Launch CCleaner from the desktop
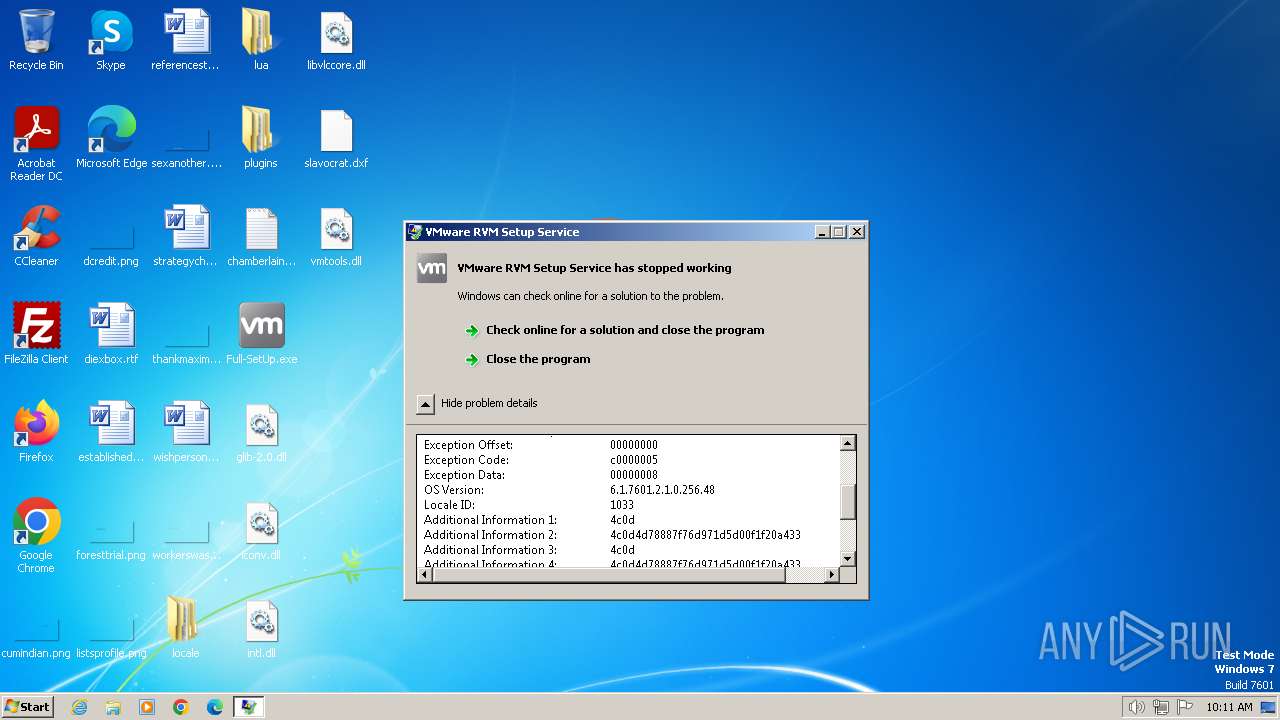The width and height of the screenshot is (1280, 720). [x=36, y=237]
